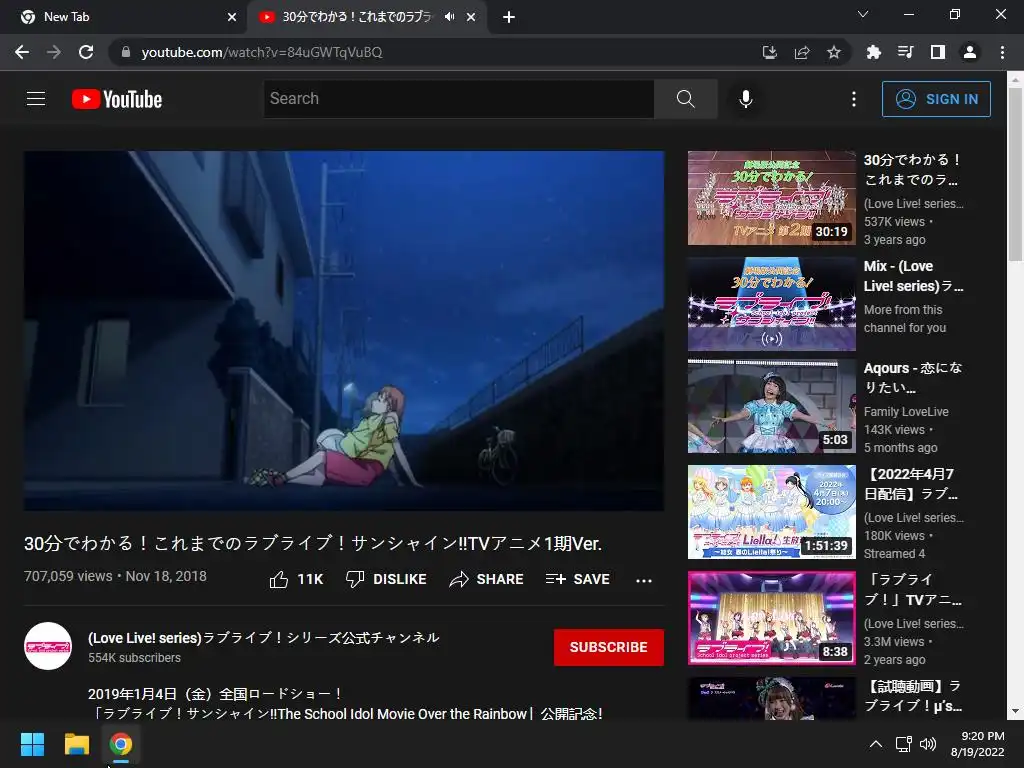This screenshot has width=1024, height=768.
Task: Share this page from address bar icon
Action: 802,52
